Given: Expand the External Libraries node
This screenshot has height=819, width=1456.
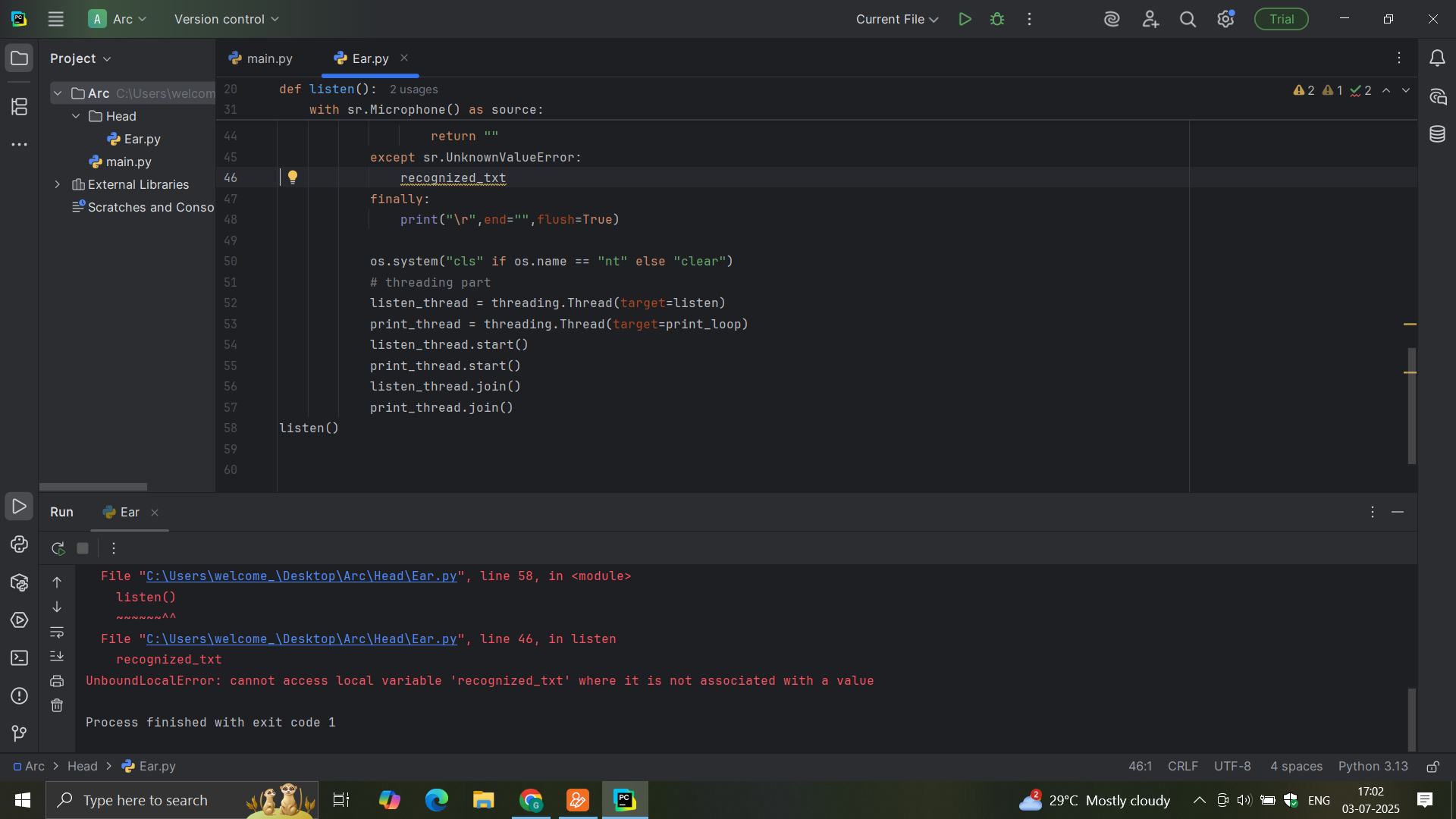Looking at the screenshot, I should 58,184.
